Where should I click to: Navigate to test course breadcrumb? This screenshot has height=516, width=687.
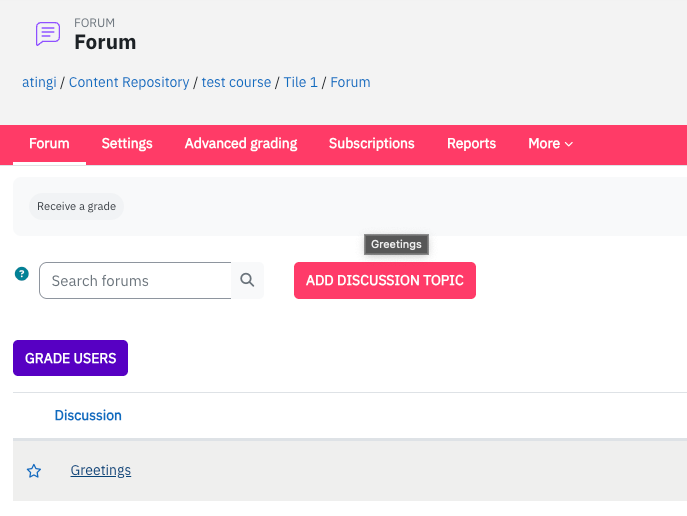coord(236,82)
